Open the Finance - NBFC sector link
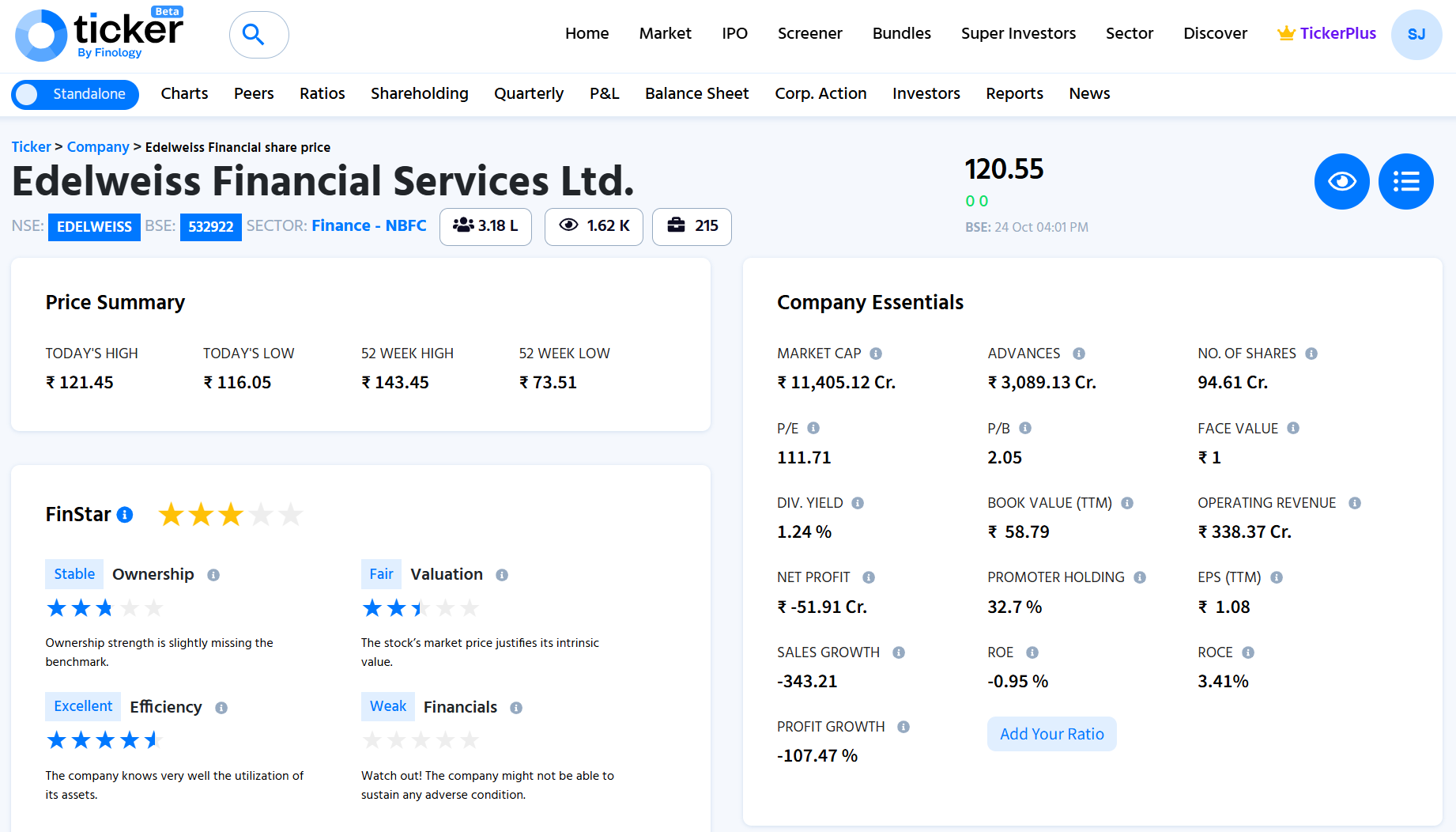1456x832 pixels. (x=369, y=226)
